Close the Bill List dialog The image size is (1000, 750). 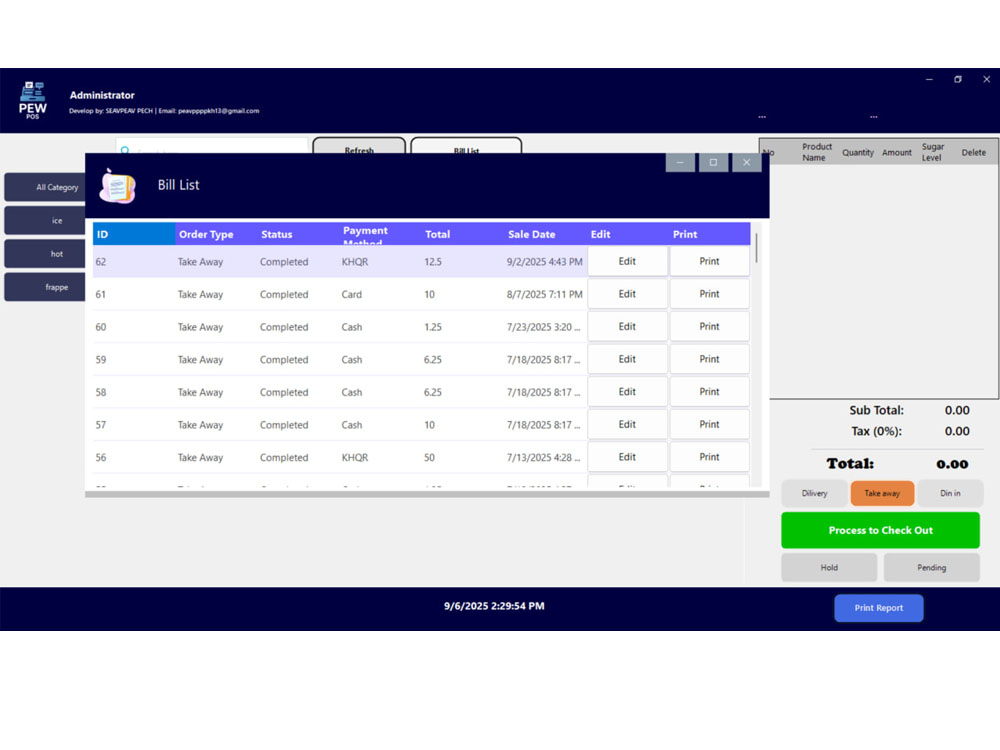[x=746, y=162]
